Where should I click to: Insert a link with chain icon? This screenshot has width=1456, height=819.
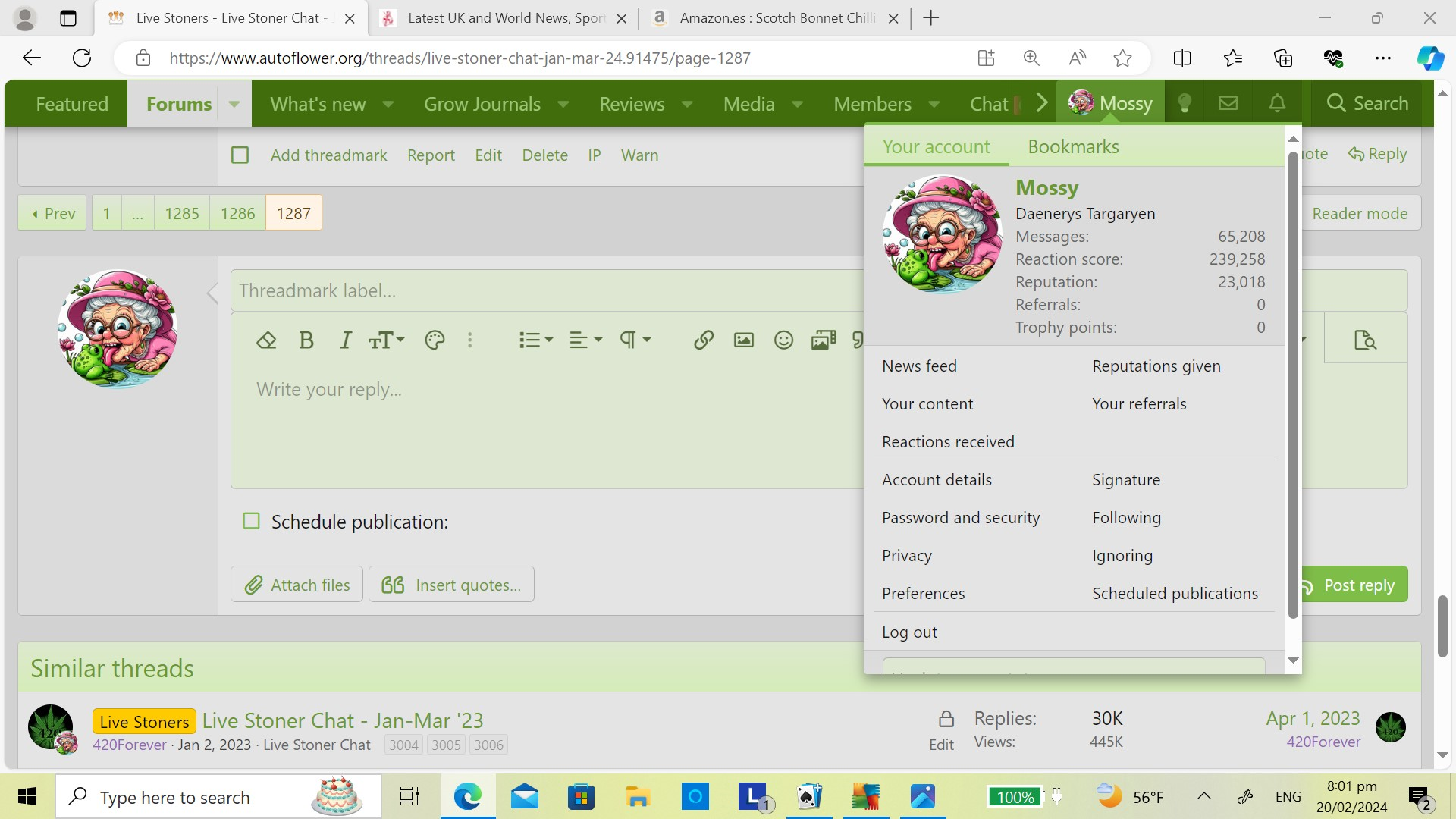(704, 340)
